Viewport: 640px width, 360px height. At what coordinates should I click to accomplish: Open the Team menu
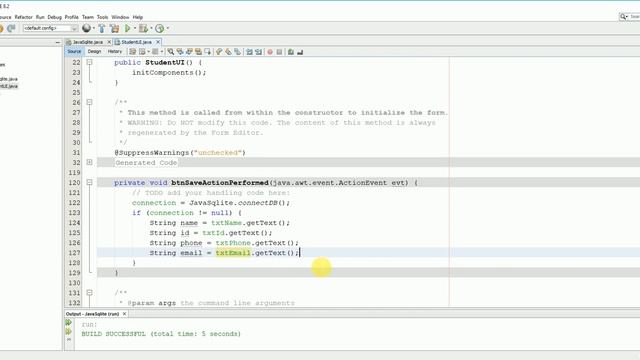coord(88,17)
